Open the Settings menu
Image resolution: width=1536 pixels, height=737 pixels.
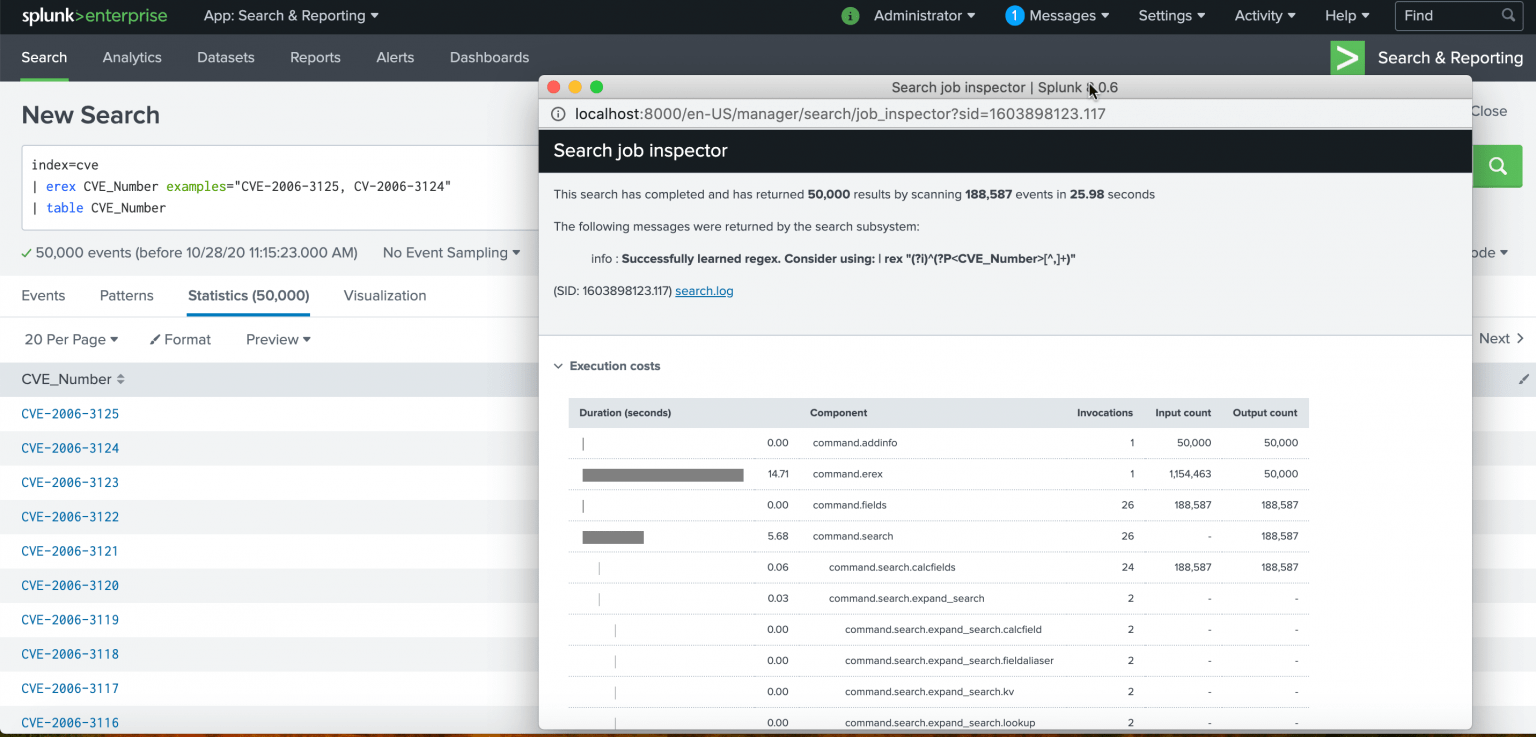point(1172,16)
